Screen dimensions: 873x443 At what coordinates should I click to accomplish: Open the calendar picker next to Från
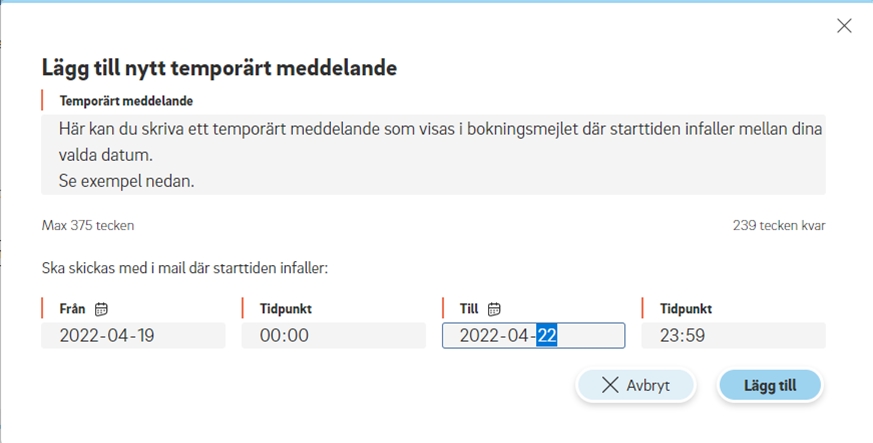click(x=101, y=309)
